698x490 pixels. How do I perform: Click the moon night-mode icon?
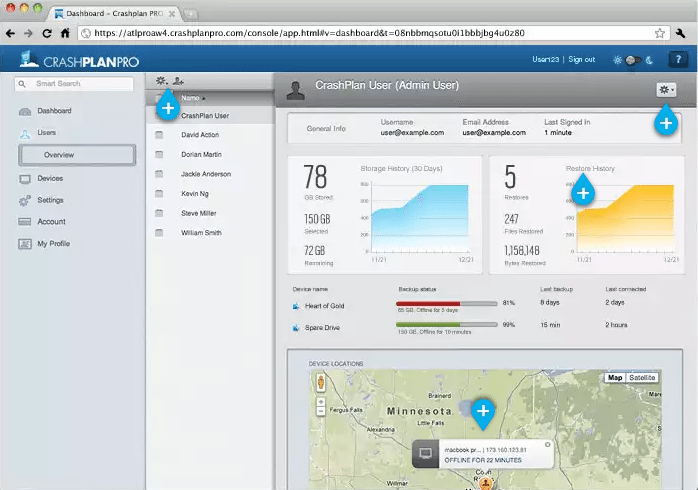(x=649, y=60)
